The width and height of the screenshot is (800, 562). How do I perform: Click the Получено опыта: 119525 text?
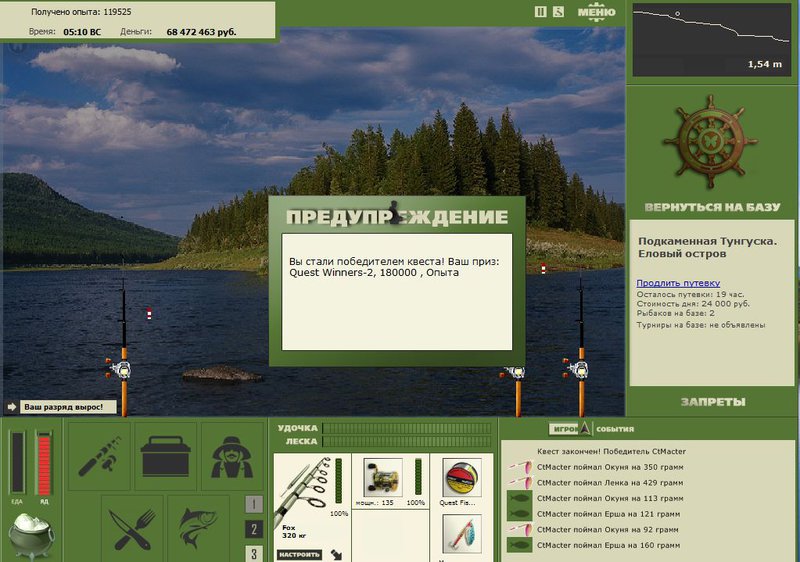pyautogui.click(x=81, y=11)
